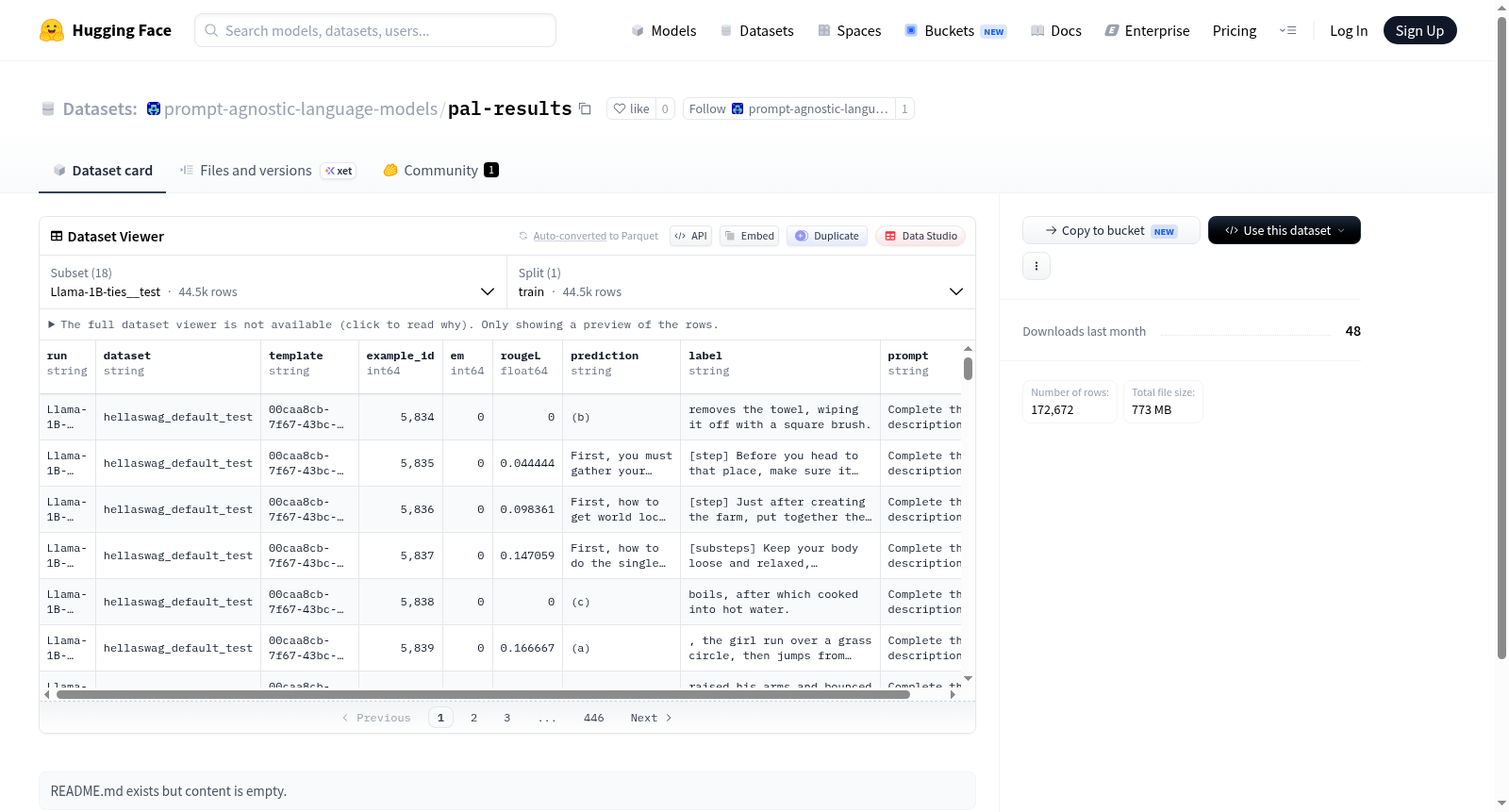Click the Embed button
The image size is (1509, 812).
pos(750,236)
